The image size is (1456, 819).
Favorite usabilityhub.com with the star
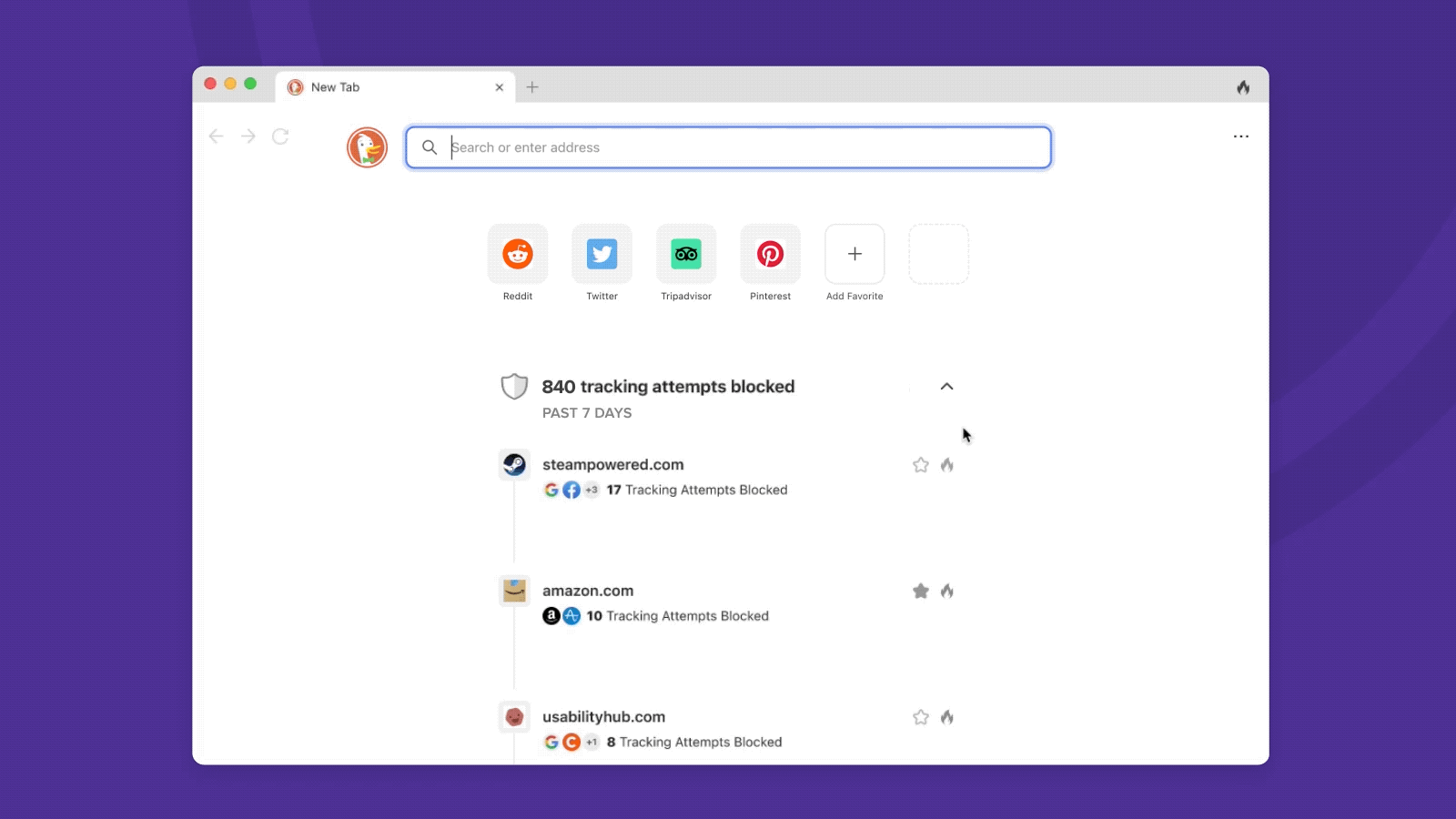(921, 717)
